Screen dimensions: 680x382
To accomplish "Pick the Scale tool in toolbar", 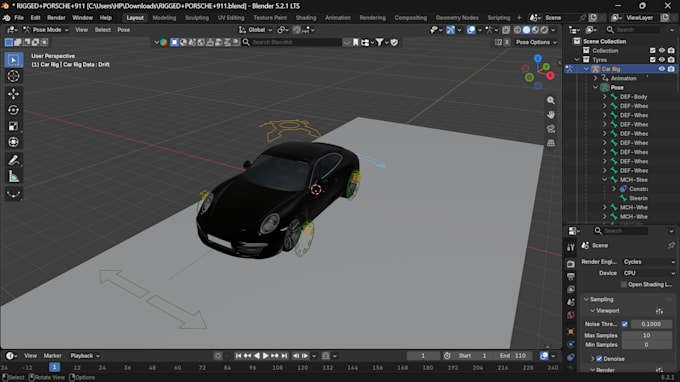I will point(13,126).
